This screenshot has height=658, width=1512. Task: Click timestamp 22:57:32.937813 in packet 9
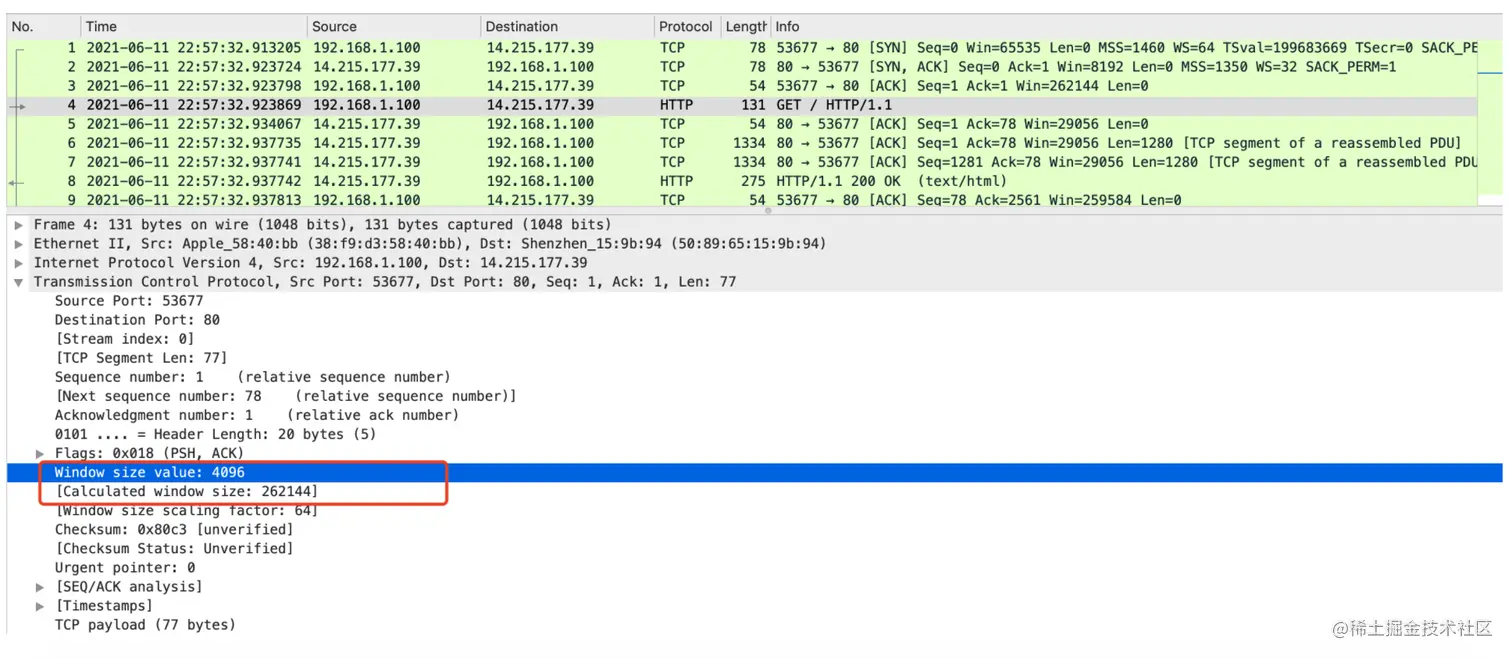(194, 200)
